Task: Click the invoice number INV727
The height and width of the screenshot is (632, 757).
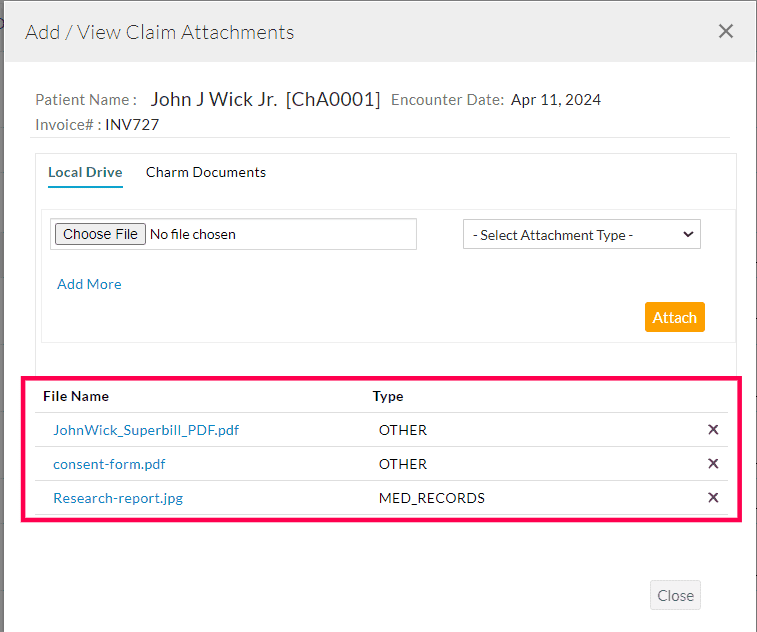Action: pyautogui.click(x=132, y=125)
